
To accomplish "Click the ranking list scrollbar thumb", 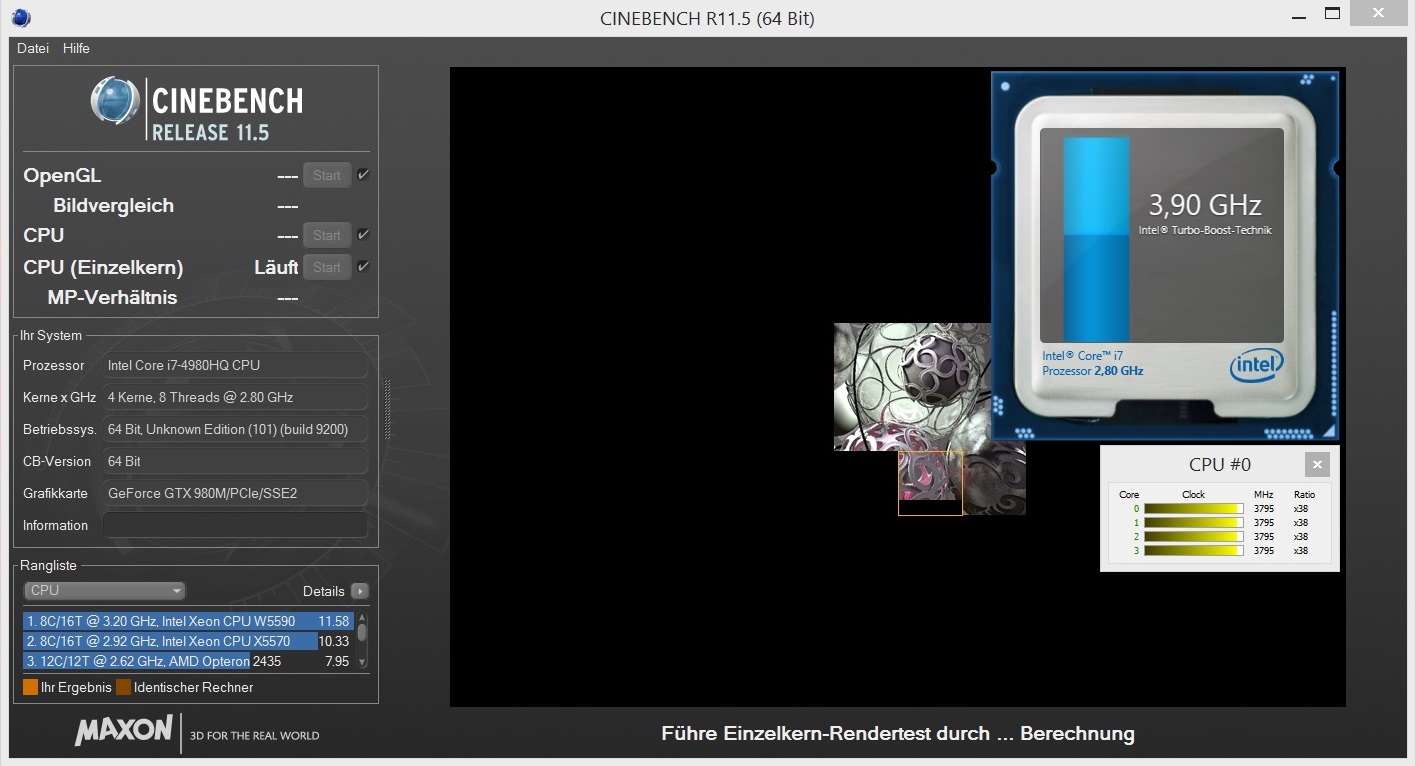I will pos(362,632).
